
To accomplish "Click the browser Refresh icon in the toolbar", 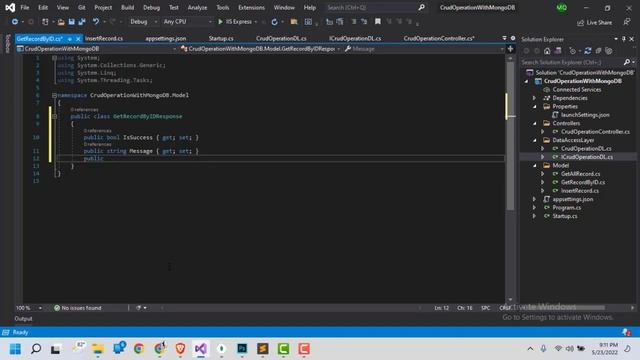I will [274, 22].
